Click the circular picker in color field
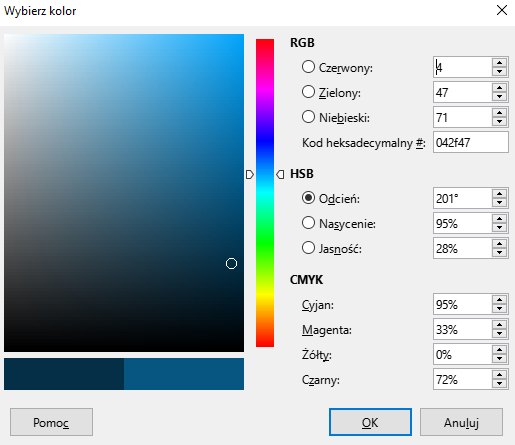 pos(231,264)
